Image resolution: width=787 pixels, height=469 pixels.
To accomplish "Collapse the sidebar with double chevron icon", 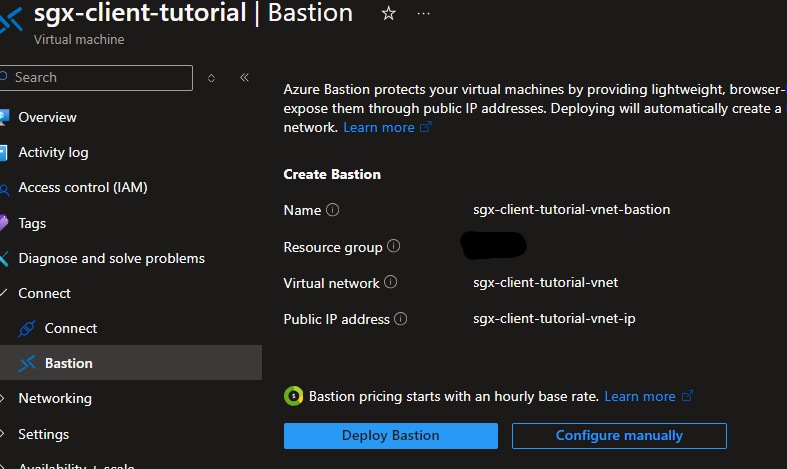I will click(x=244, y=78).
